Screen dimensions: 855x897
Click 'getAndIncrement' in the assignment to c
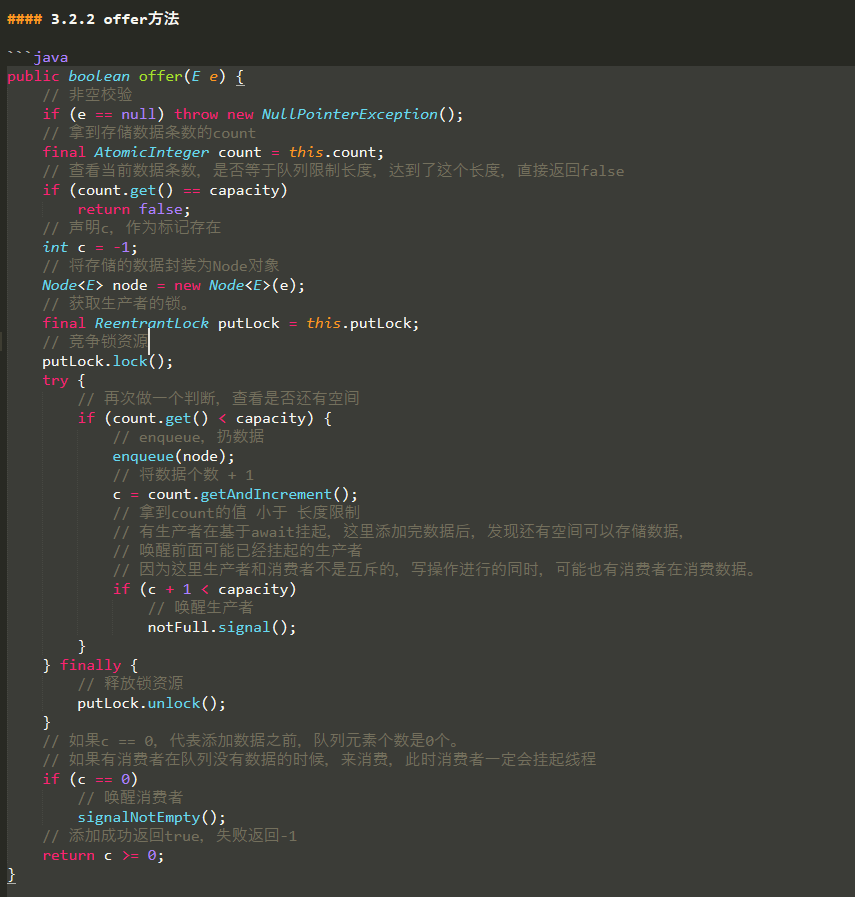click(266, 494)
